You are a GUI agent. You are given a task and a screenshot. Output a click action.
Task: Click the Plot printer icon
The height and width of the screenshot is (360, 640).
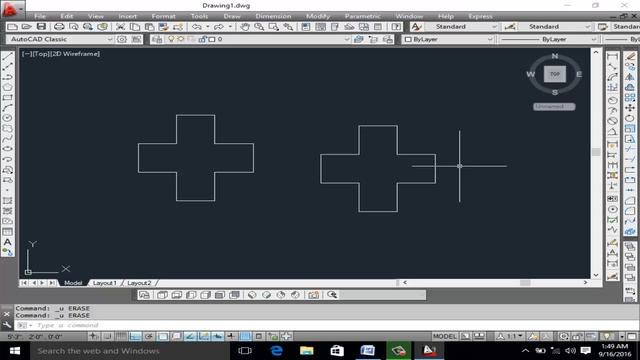click(x=59, y=27)
